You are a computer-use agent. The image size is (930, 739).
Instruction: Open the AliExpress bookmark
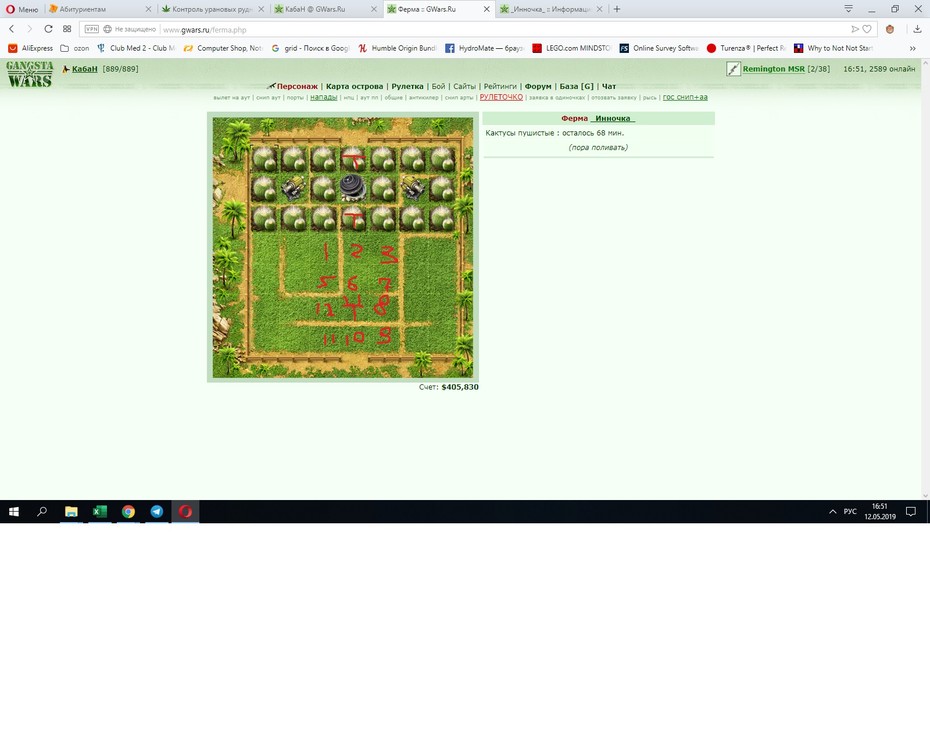coord(30,48)
